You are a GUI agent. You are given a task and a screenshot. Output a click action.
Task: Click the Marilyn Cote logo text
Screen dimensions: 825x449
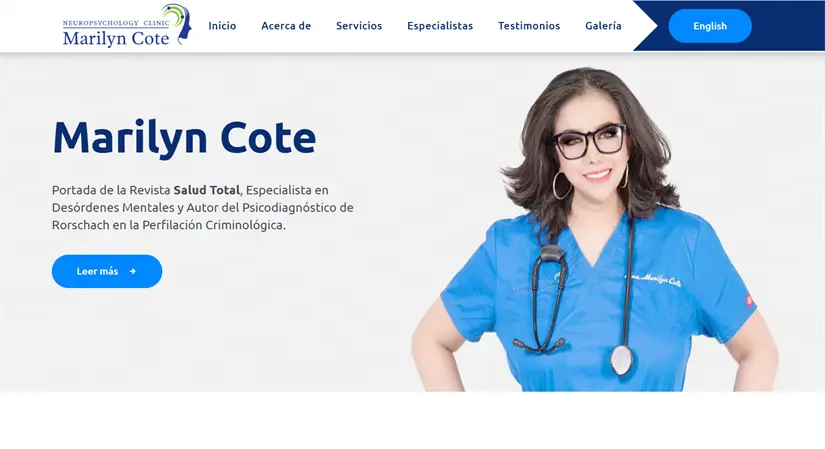click(x=116, y=38)
